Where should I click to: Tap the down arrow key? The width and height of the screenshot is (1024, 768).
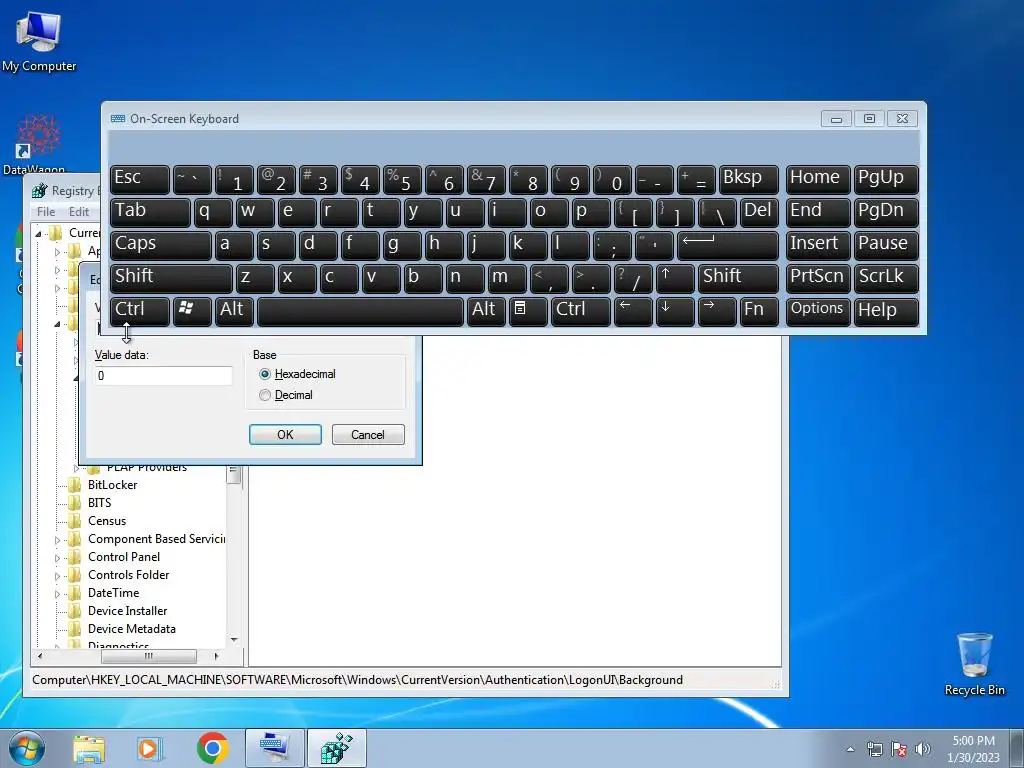pyautogui.click(x=675, y=311)
